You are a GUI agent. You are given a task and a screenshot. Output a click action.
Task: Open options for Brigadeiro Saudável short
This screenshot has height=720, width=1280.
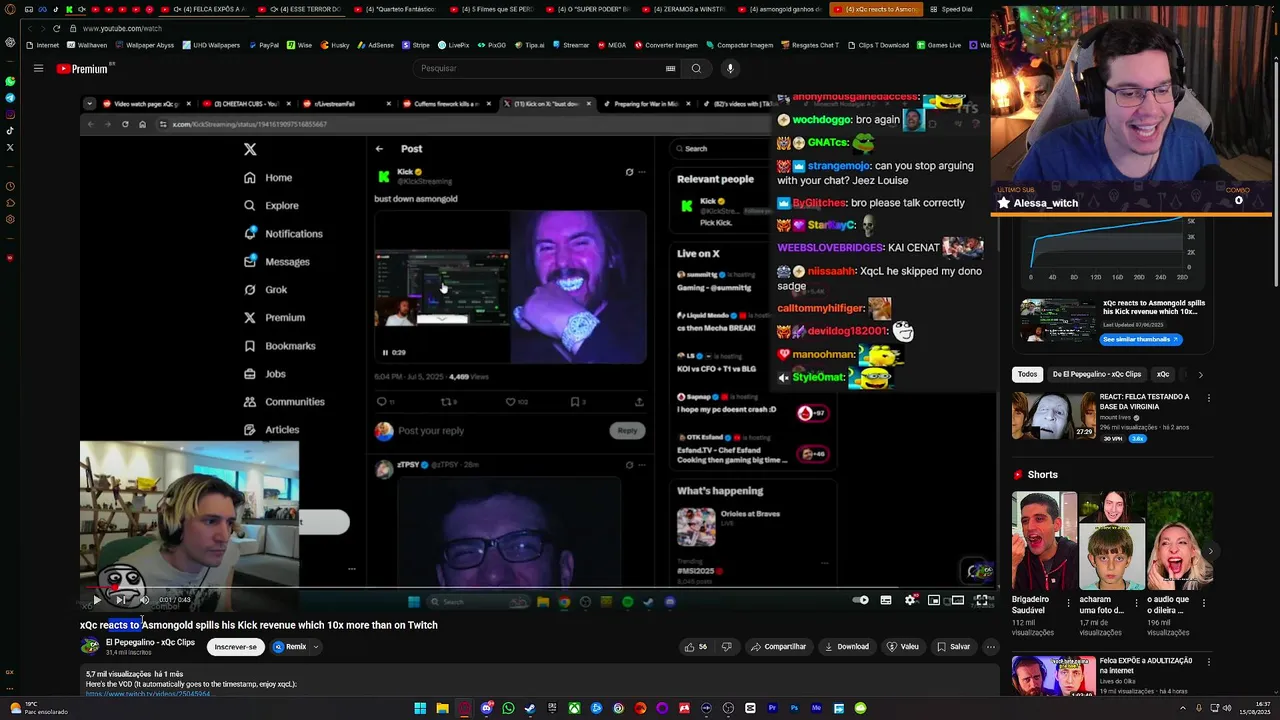1068,603
